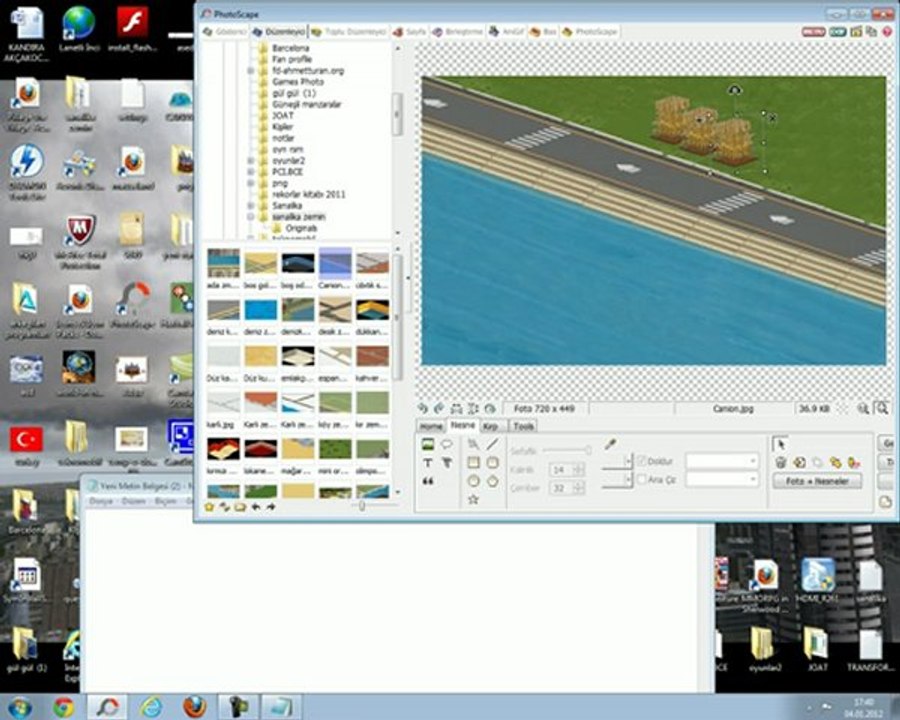Enable the Ana Çiz outline checkbox
Screen dimensions: 900x720
pos(642,480)
